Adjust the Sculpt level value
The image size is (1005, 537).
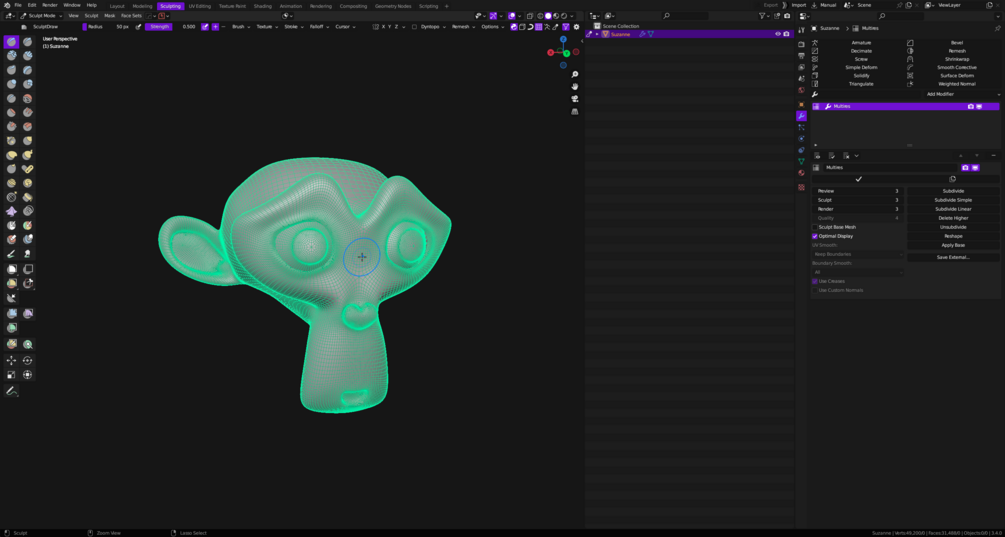858,200
